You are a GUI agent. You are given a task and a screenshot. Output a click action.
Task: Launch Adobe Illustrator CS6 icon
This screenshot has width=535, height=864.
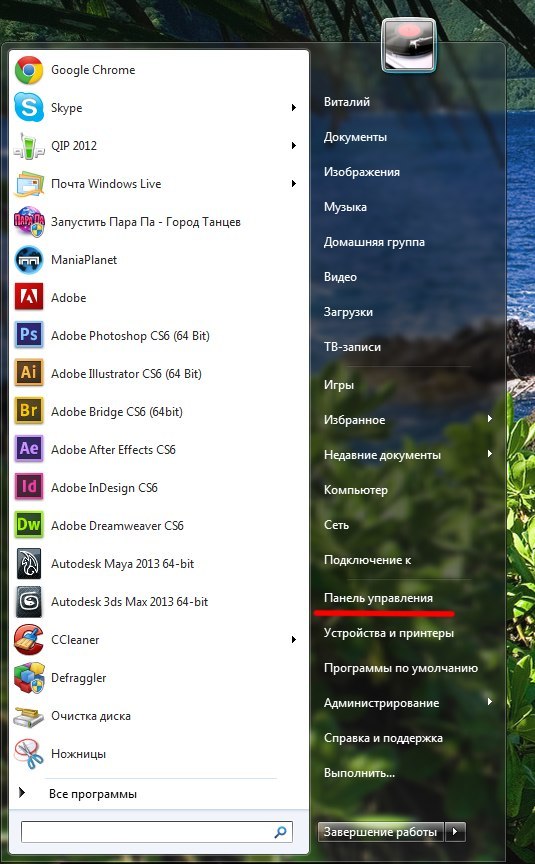click(29, 373)
